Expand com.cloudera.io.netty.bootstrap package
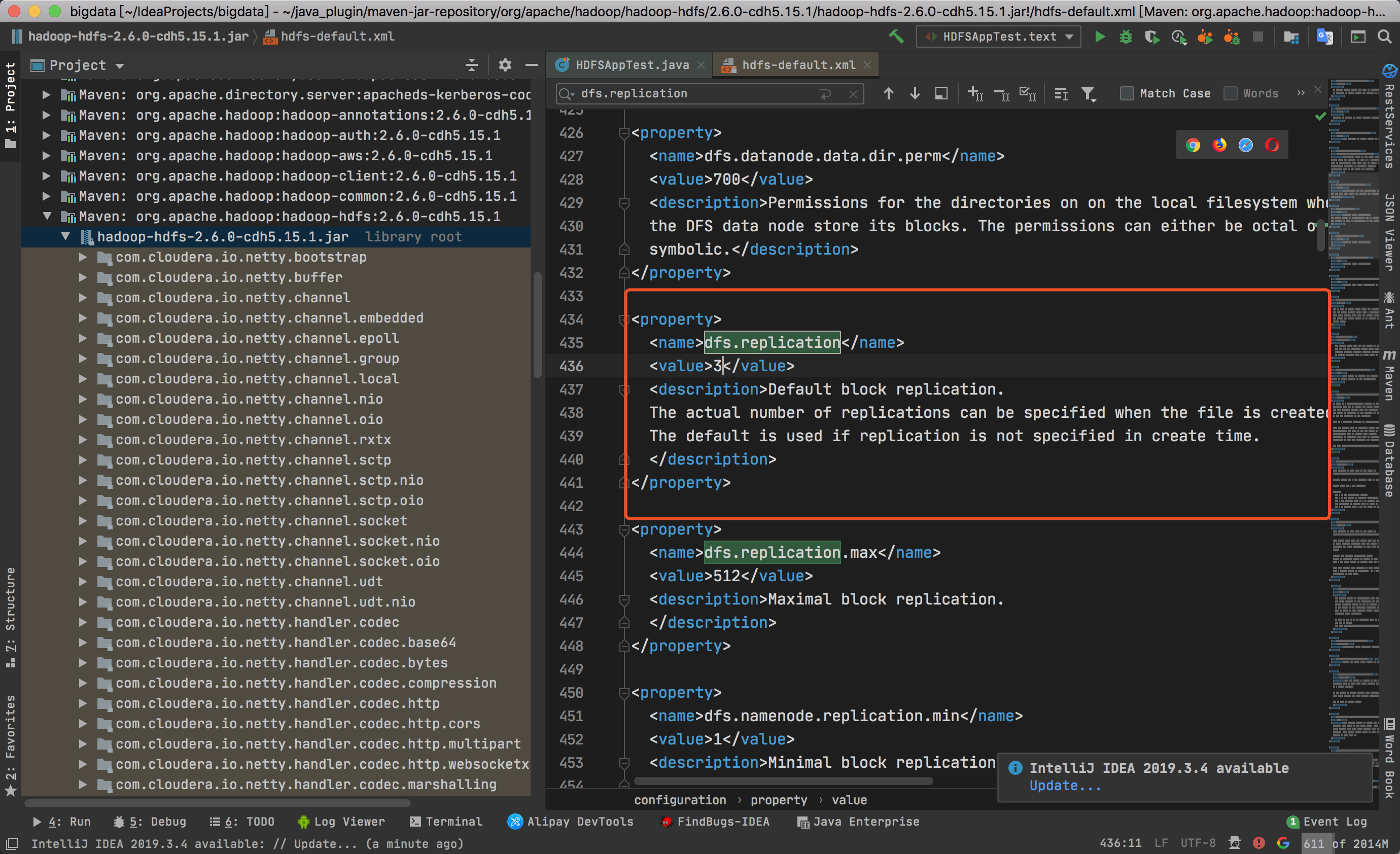 [83, 258]
